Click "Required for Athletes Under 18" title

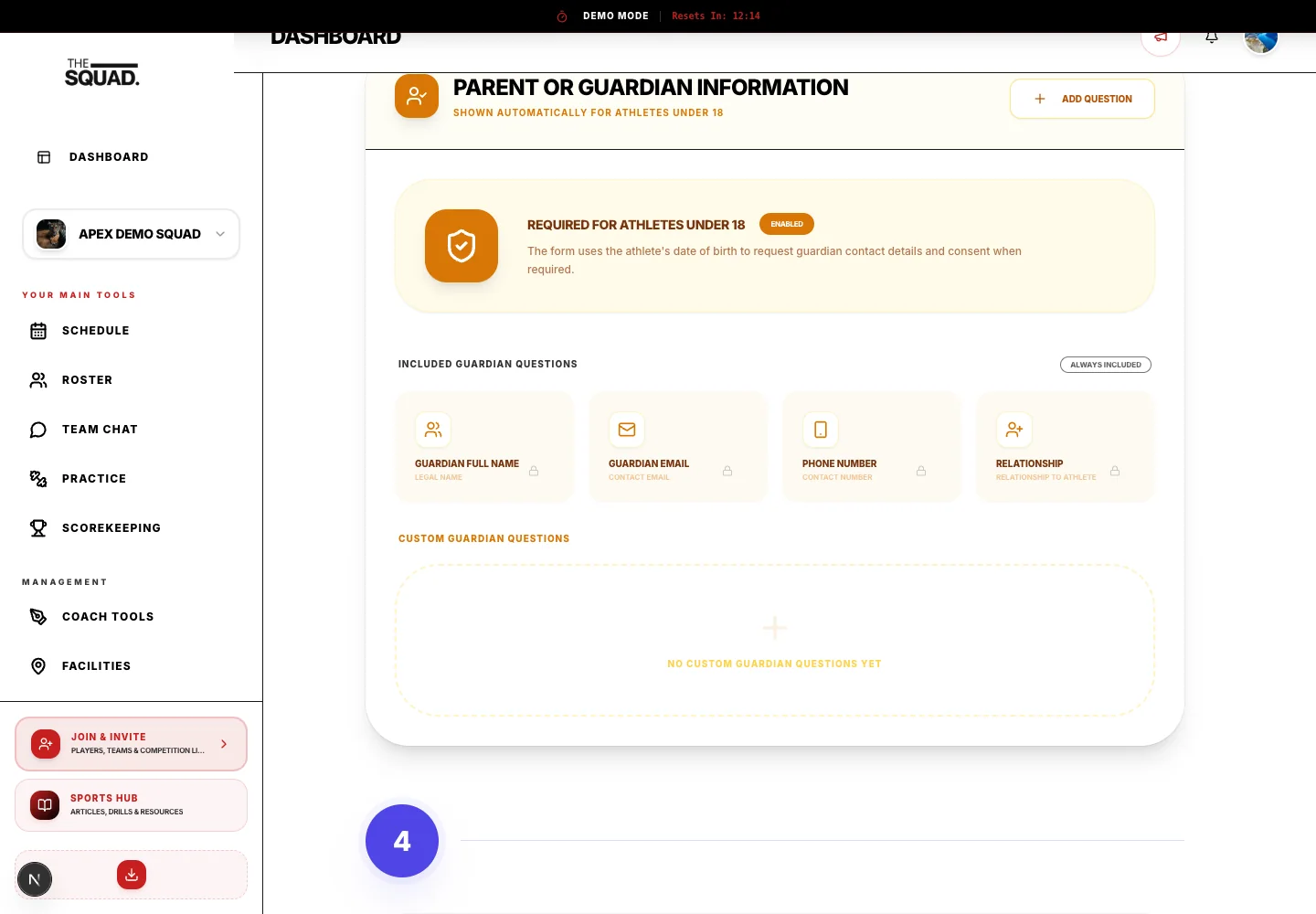pyautogui.click(x=636, y=225)
